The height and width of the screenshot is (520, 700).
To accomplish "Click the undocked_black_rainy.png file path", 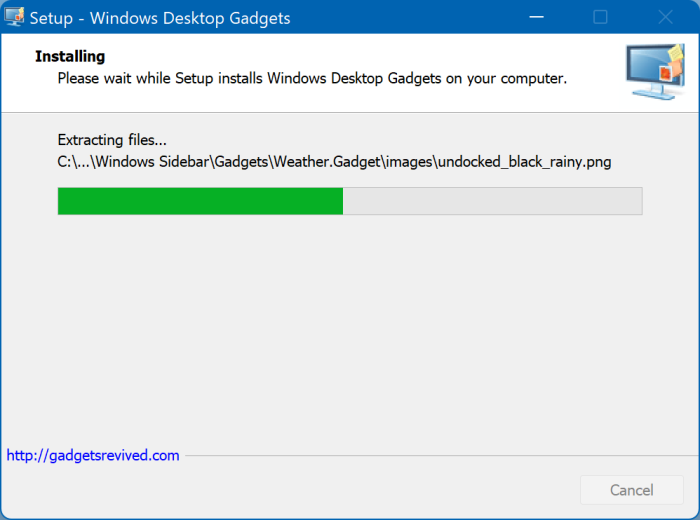I will pyautogui.click(x=334, y=162).
